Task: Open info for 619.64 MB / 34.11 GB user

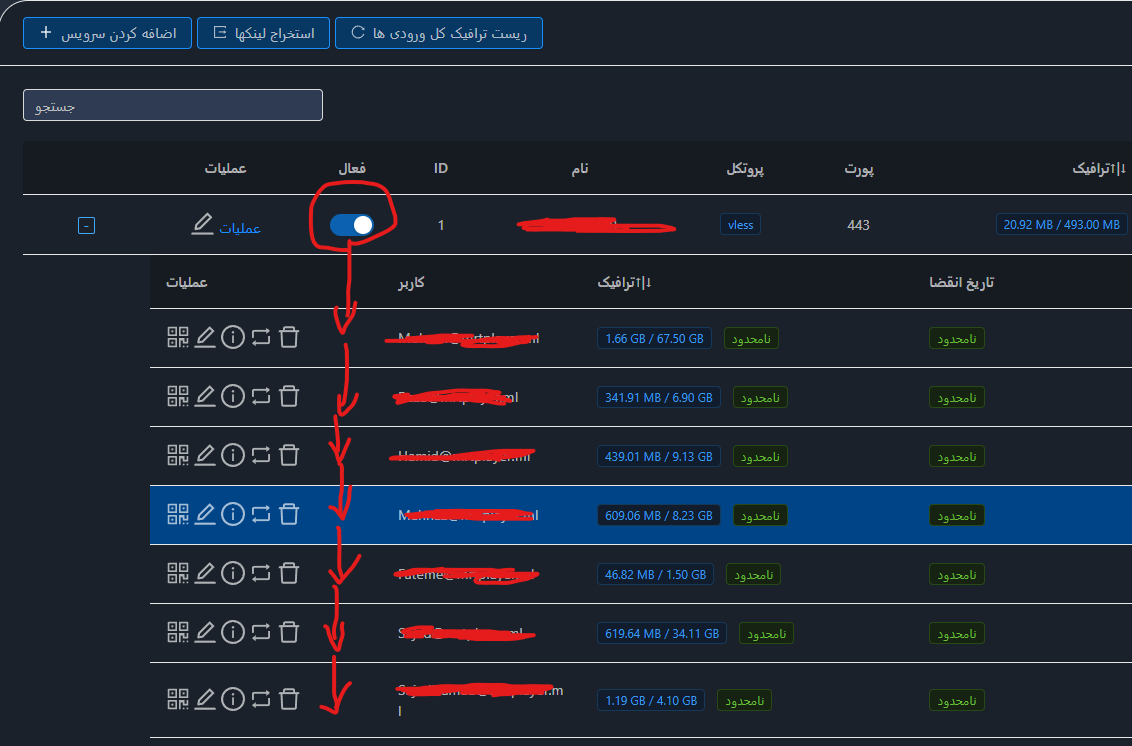Action: [232, 633]
